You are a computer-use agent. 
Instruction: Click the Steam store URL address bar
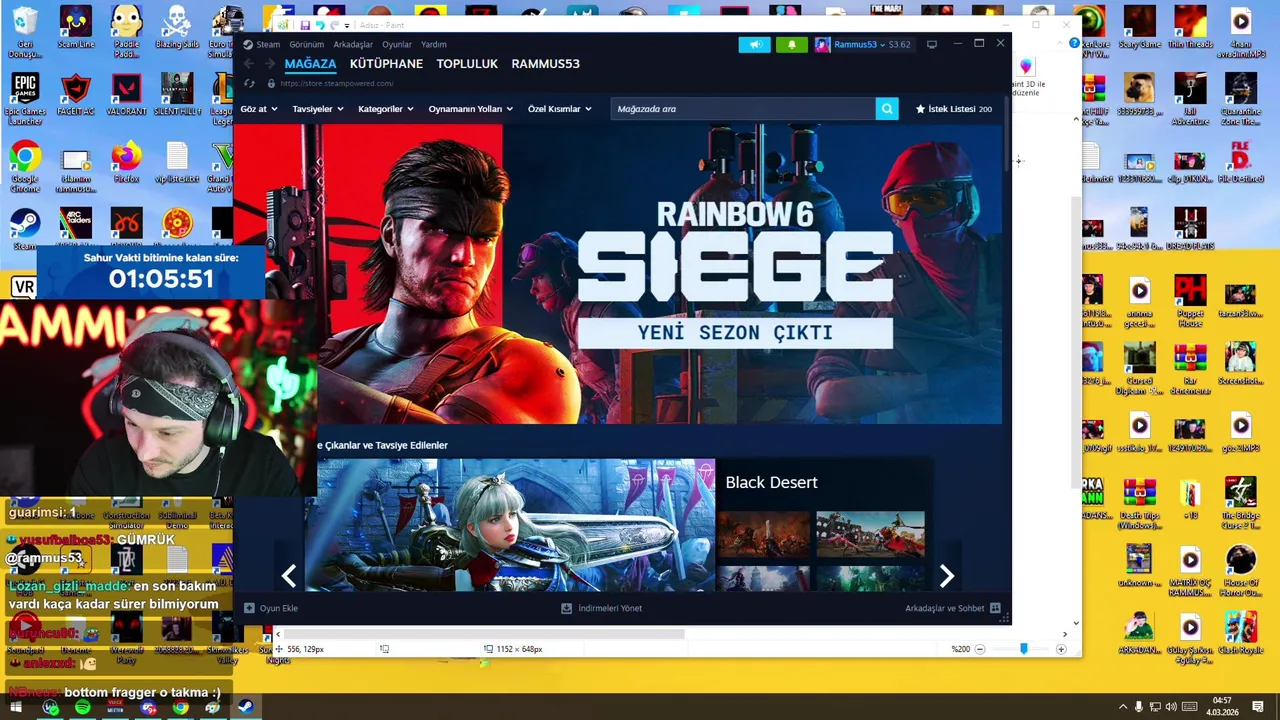point(336,84)
